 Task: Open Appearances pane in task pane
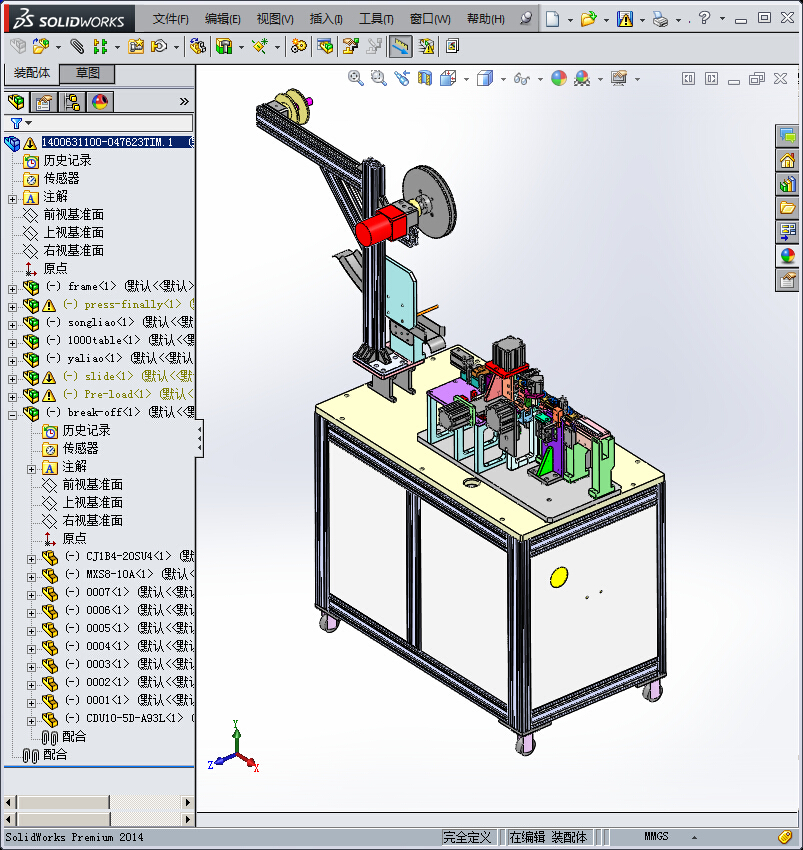tap(787, 256)
